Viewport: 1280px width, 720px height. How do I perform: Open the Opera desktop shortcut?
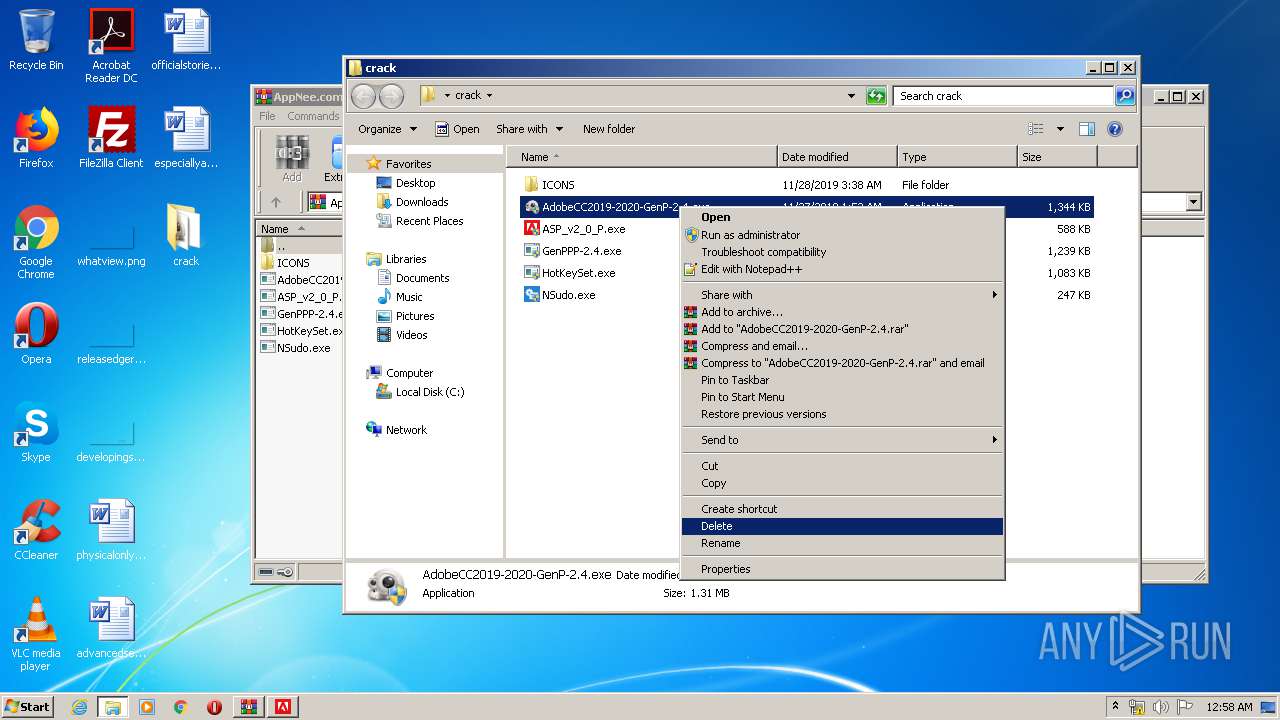click(x=36, y=334)
